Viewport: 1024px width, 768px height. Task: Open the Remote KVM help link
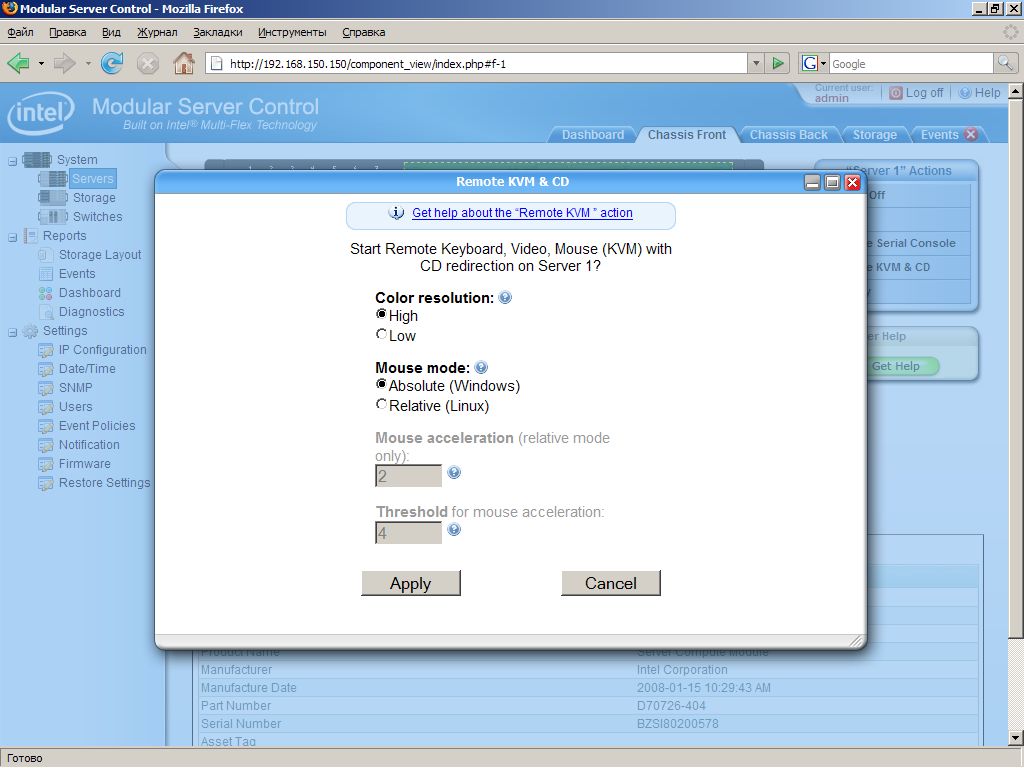pyautogui.click(x=522, y=213)
